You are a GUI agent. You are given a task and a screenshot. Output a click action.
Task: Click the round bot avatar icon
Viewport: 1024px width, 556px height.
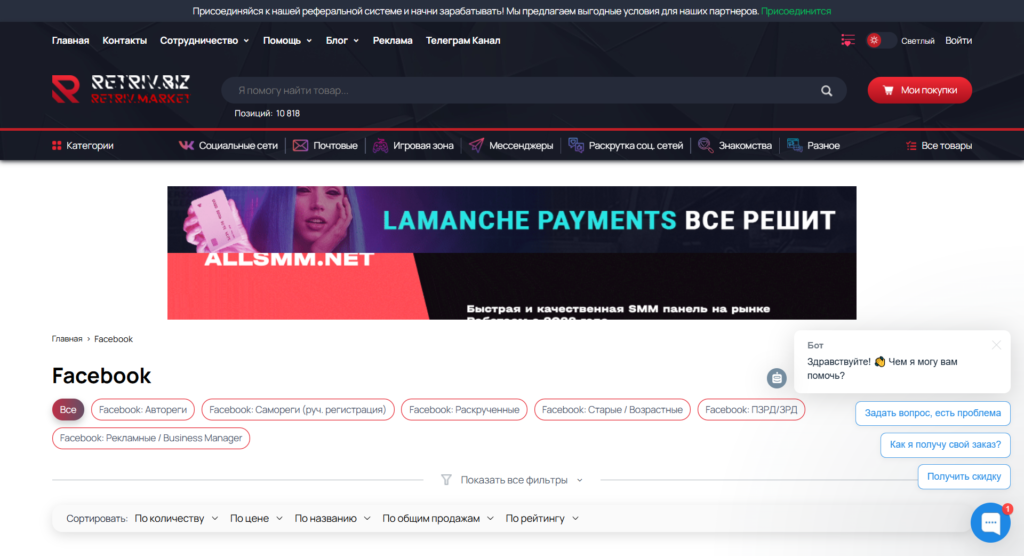pos(776,378)
